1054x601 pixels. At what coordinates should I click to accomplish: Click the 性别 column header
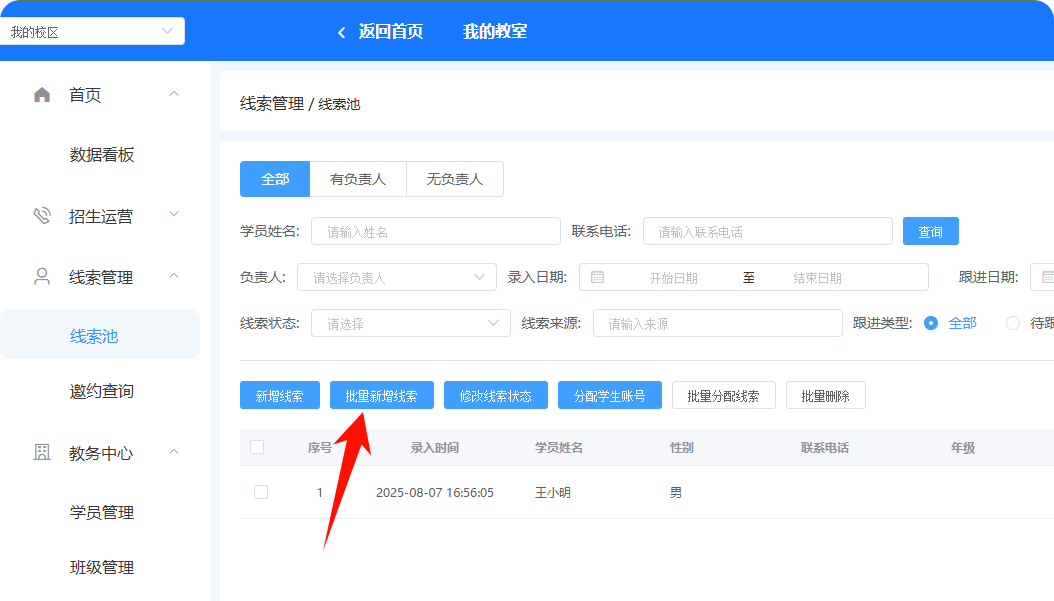(682, 448)
